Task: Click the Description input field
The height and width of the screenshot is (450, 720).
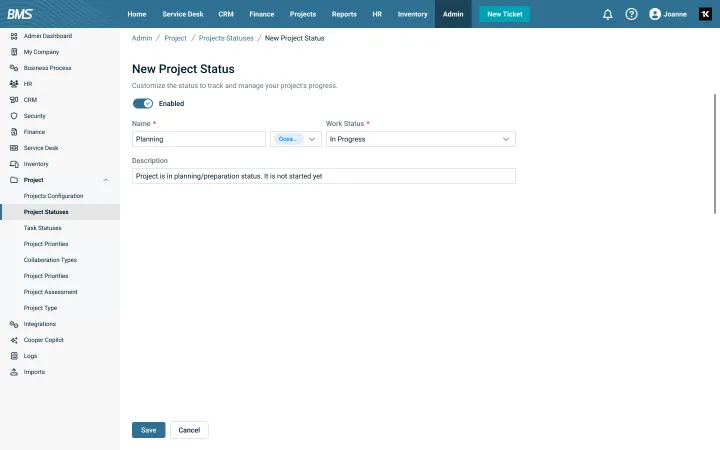Action: (323, 176)
